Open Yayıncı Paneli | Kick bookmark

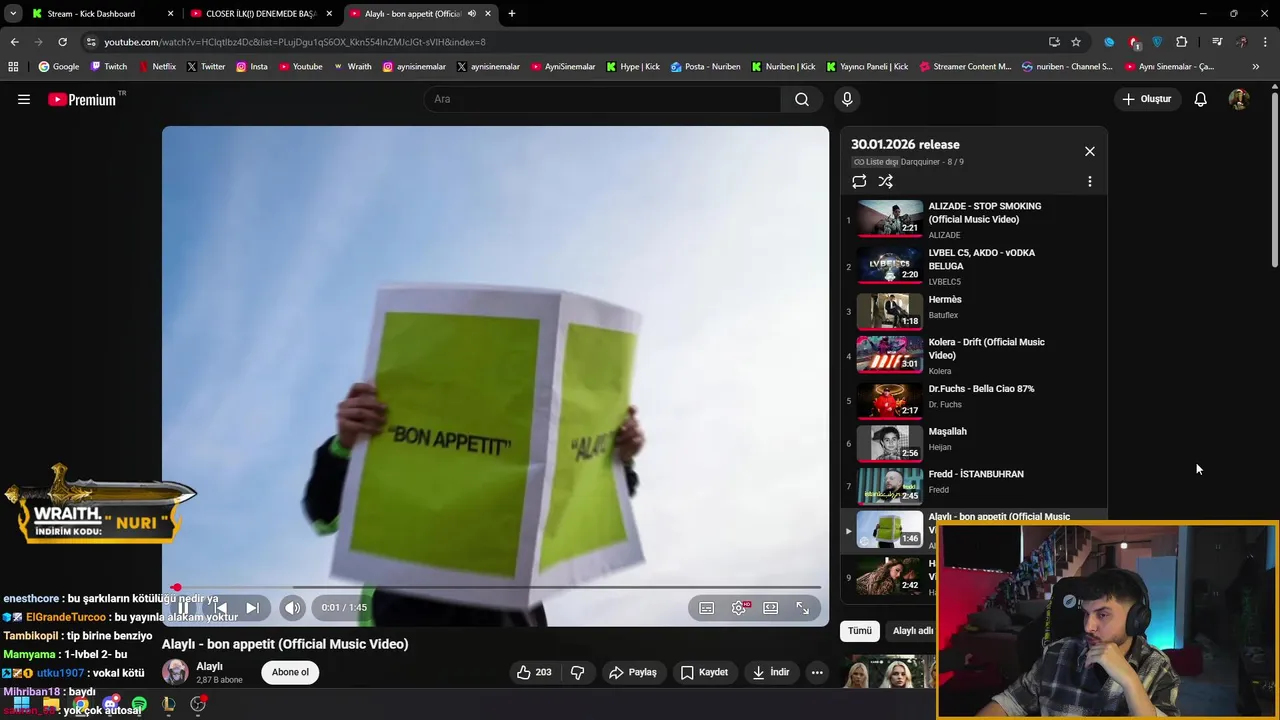867,67
